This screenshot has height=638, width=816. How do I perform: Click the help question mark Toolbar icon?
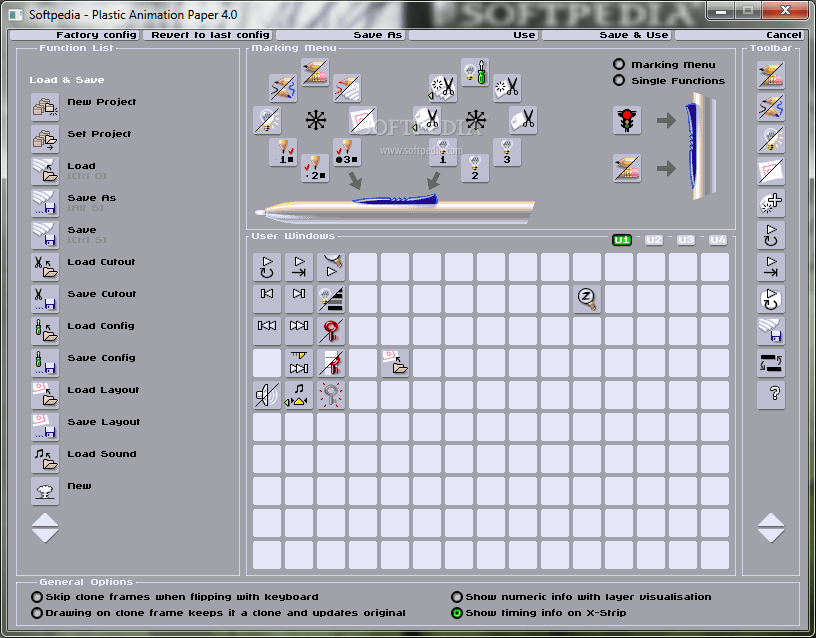click(771, 395)
